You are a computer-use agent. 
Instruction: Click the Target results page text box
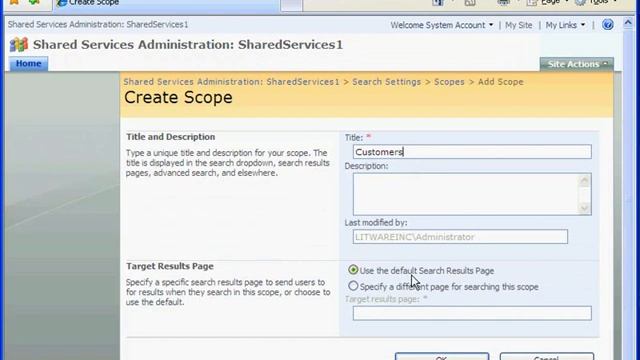point(472,313)
